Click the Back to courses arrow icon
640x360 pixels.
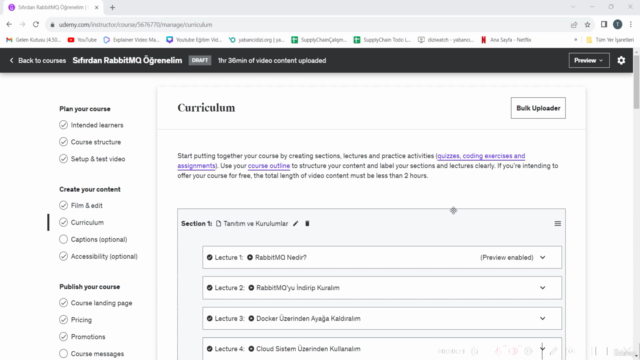pyautogui.click(x=11, y=60)
